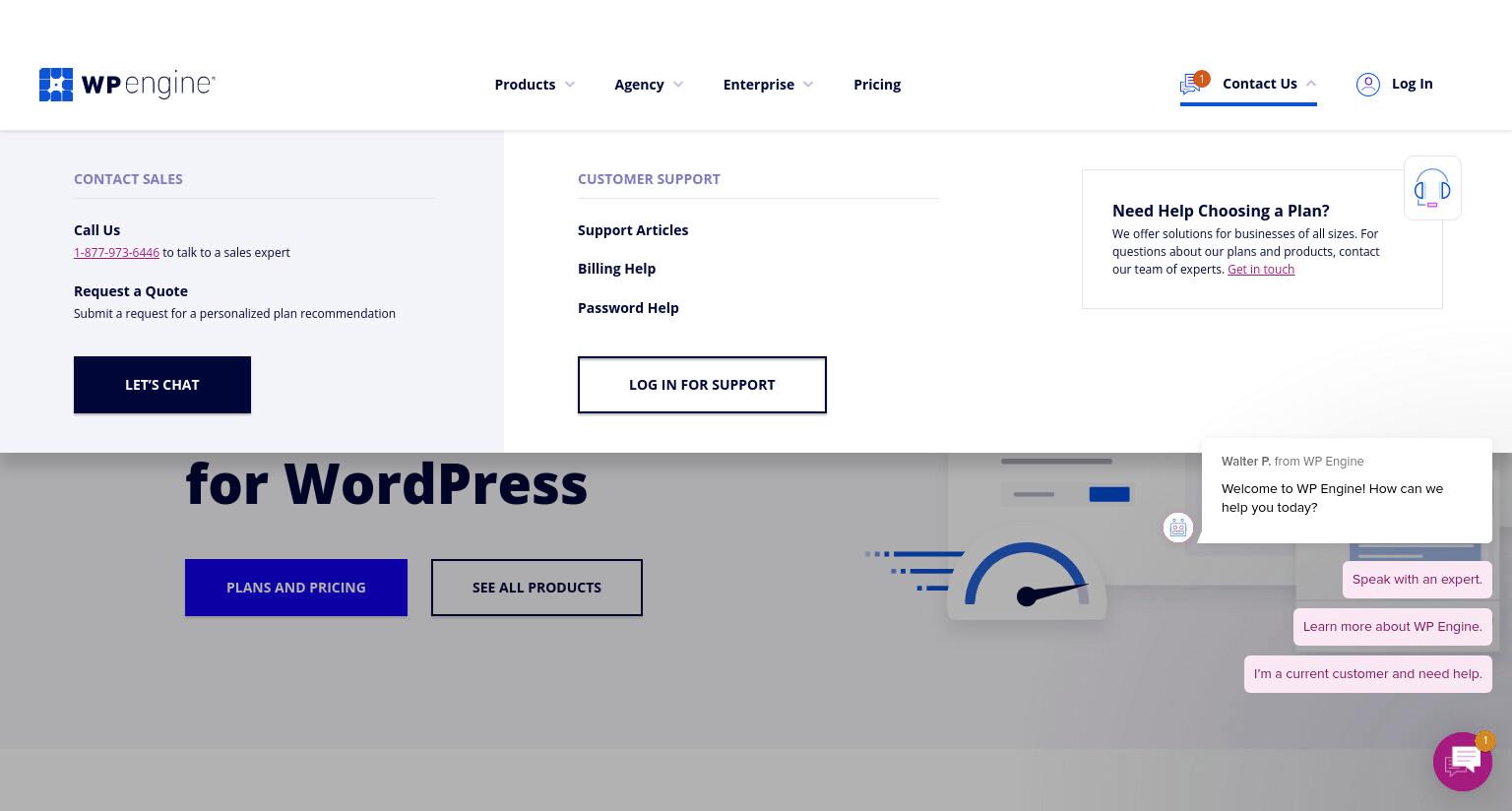Click the Need Help Choosing a Plan heading
This screenshot has height=811, width=1512.
1221,211
